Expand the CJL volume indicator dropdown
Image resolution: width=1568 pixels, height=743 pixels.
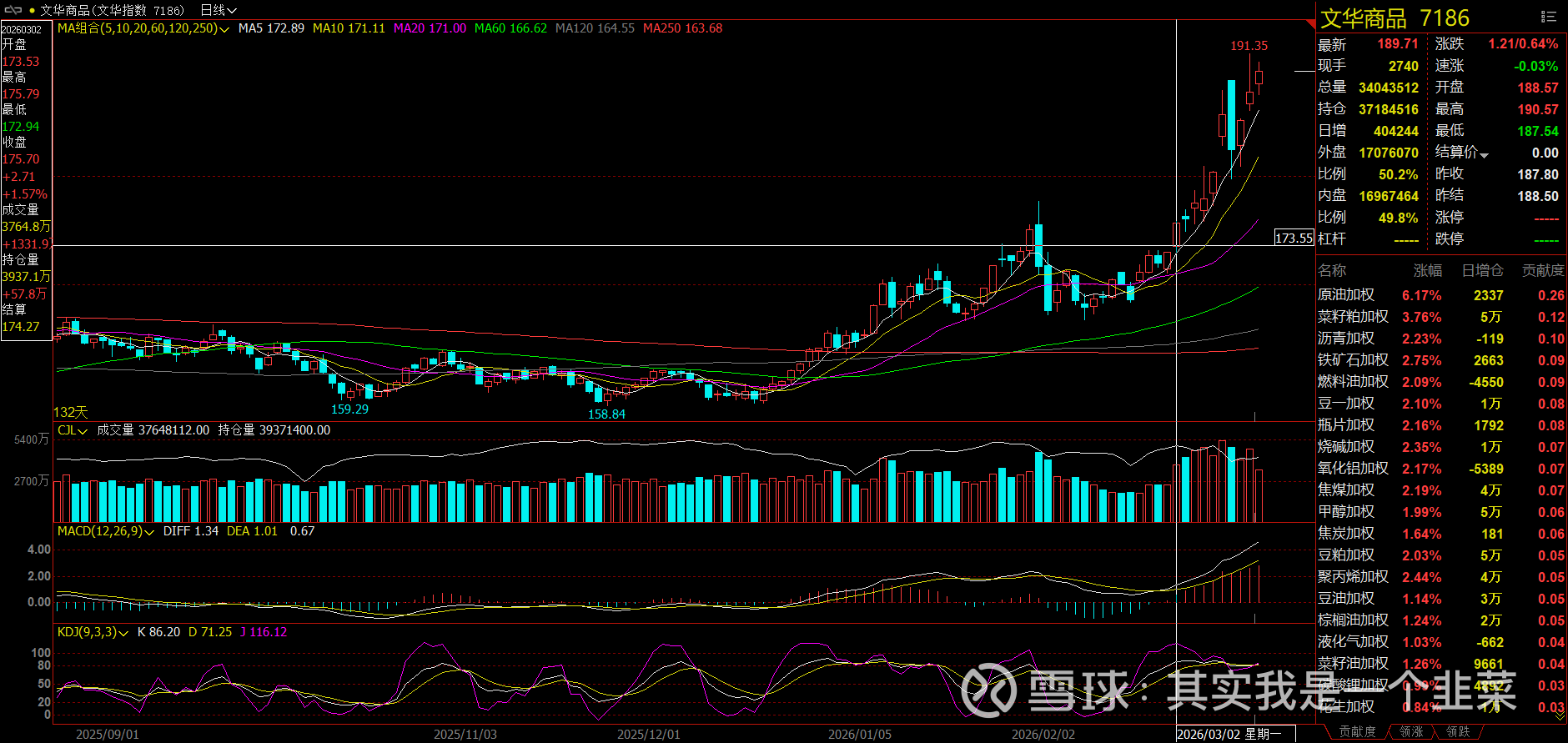pyautogui.click(x=83, y=431)
